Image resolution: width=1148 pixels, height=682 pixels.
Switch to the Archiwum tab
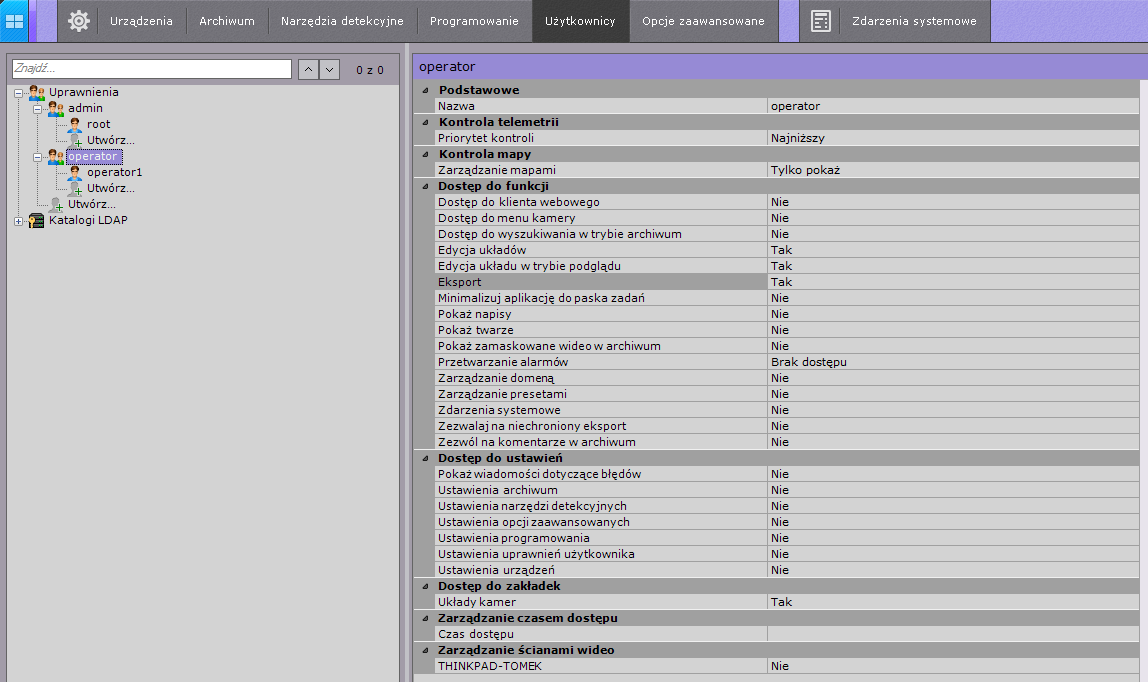click(226, 21)
